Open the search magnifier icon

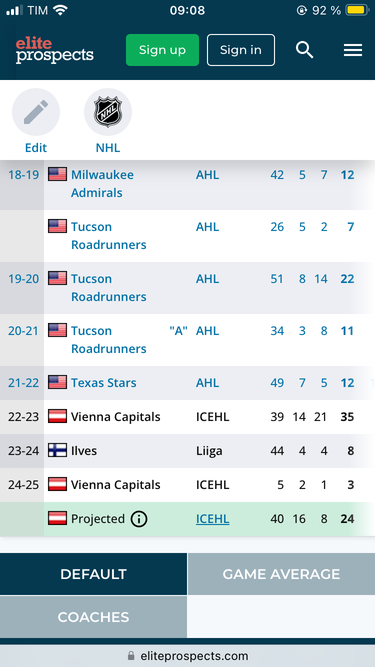click(x=304, y=50)
